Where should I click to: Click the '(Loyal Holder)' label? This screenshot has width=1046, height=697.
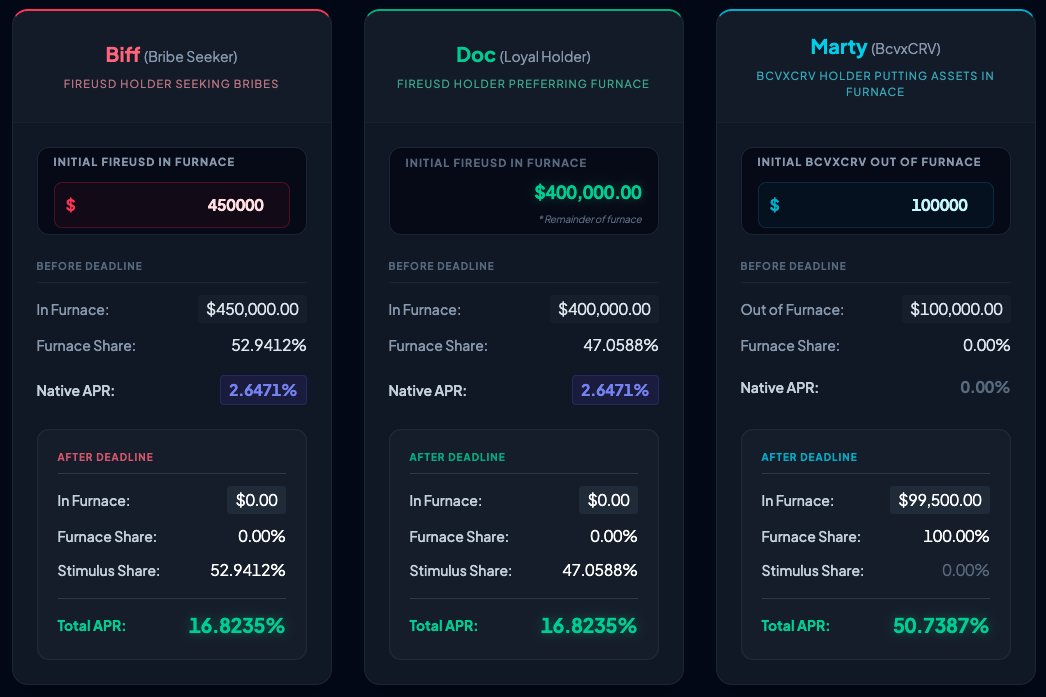tap(545, 57)
